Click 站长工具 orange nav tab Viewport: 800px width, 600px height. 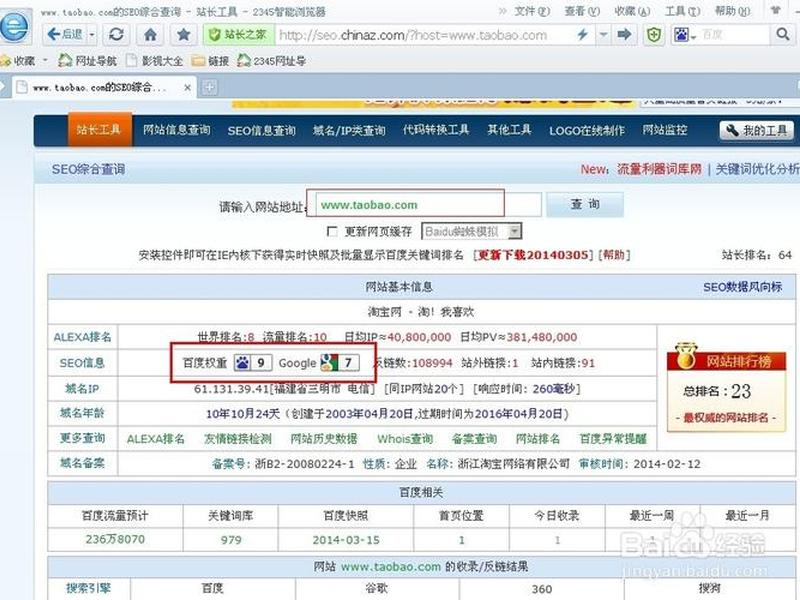pyautogui.click(x=100, y=130)
